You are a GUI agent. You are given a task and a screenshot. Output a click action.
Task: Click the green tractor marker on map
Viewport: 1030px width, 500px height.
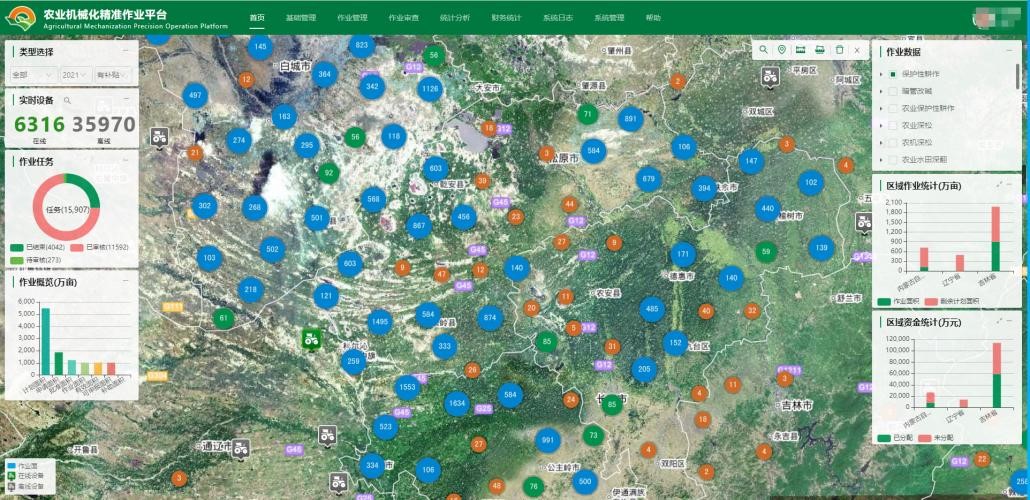click(311, 339)
